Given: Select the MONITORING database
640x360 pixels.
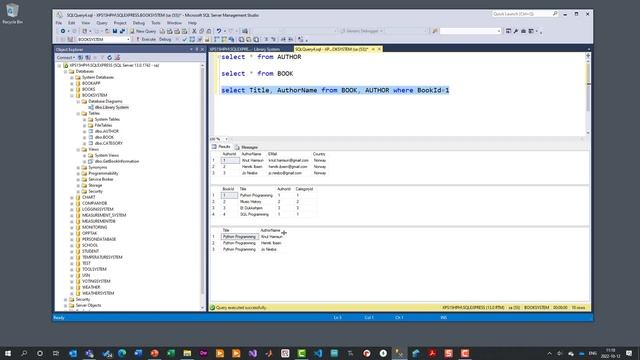Looking at the screenshot, I should [94, 227].
